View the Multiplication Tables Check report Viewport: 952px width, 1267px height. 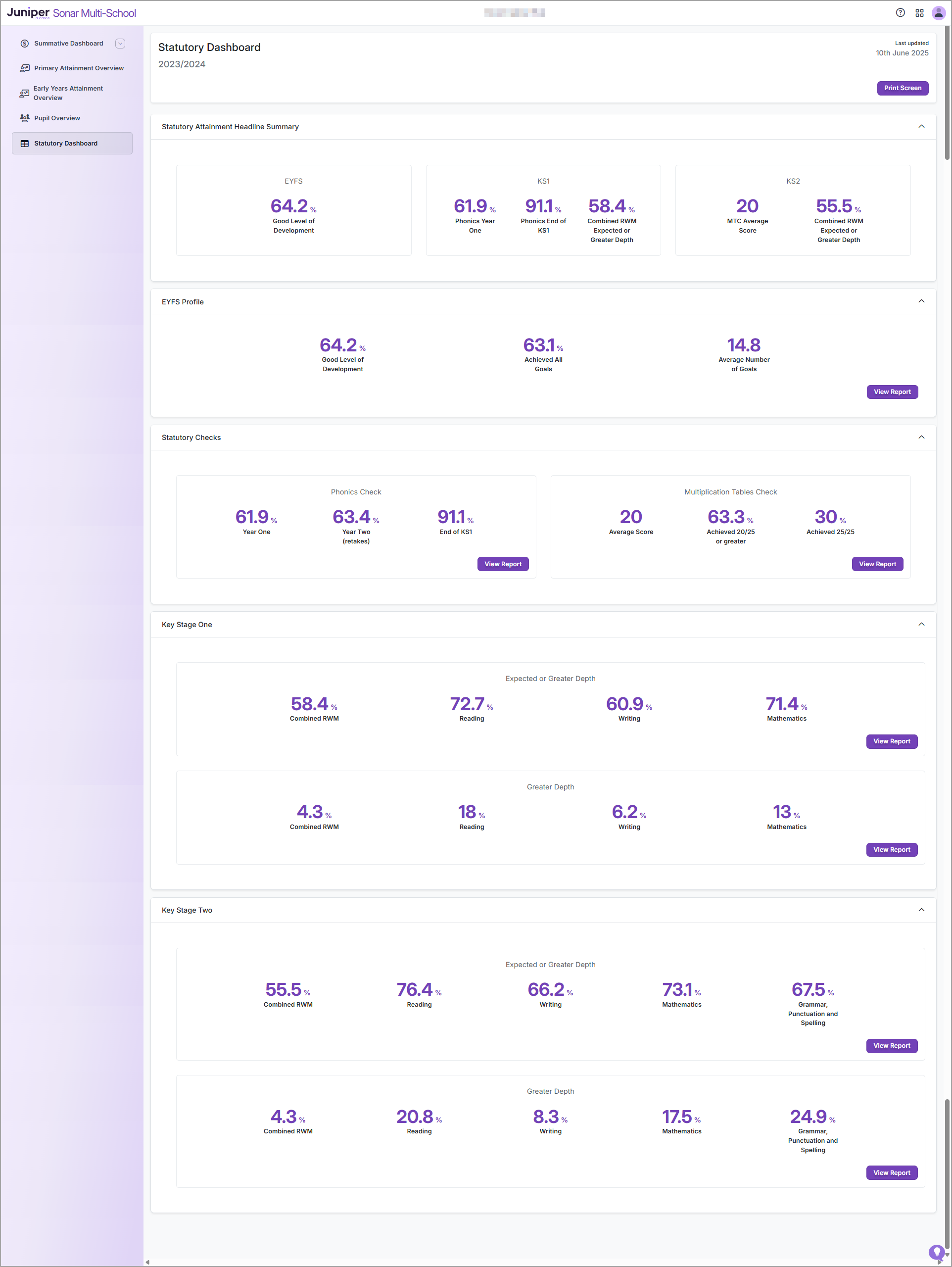coord(877,564)
